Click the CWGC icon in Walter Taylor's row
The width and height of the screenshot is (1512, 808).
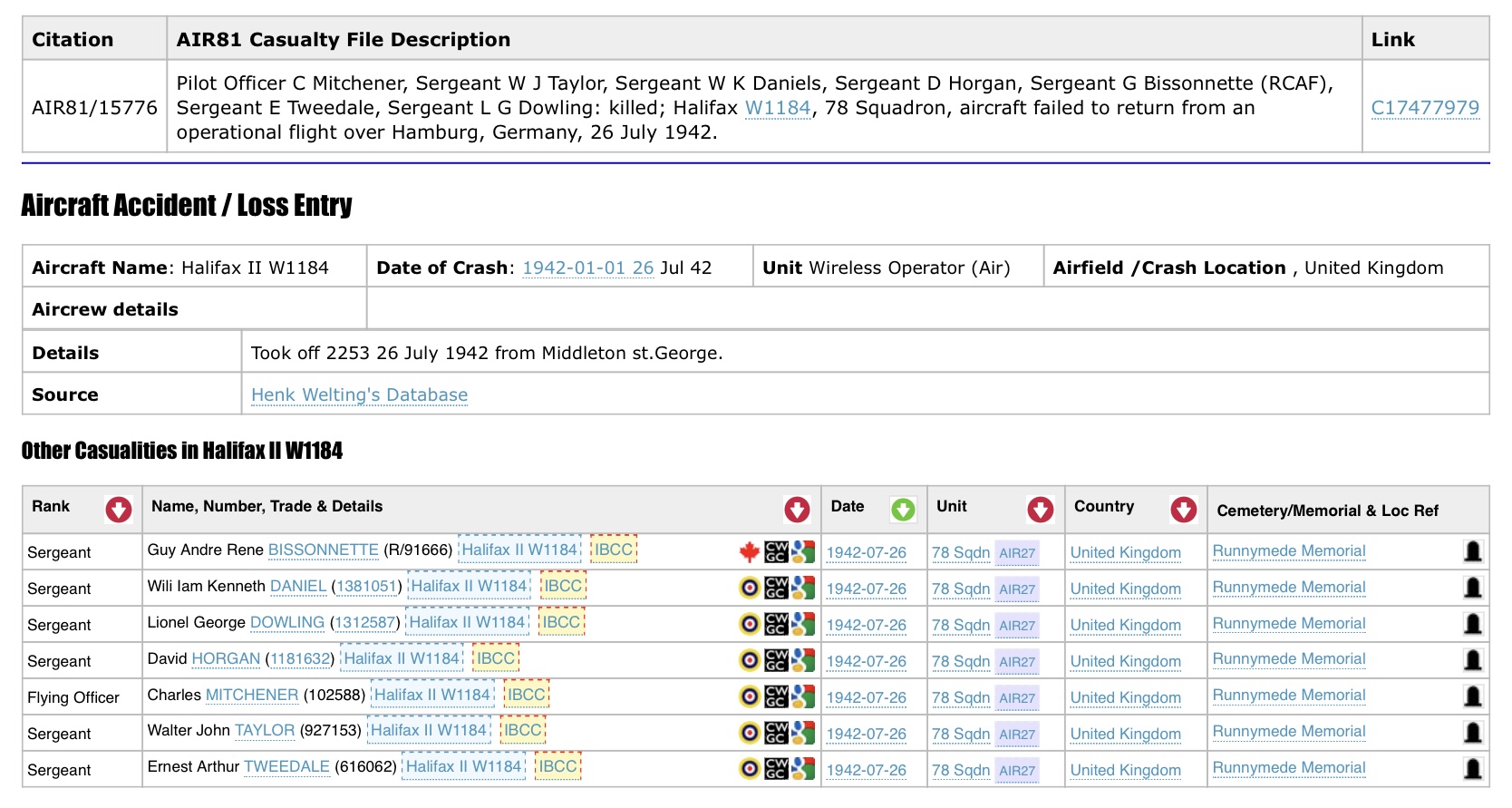(776, 733)
